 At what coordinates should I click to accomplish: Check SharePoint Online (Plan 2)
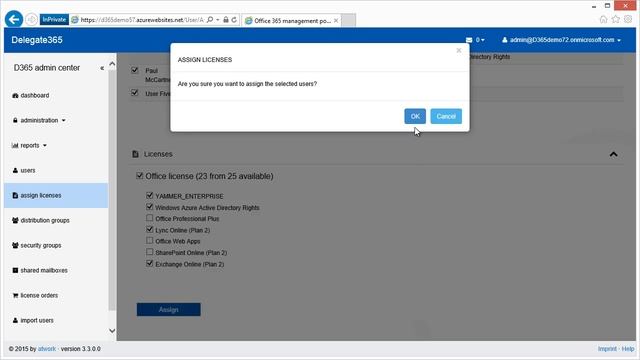click(149, 252)
